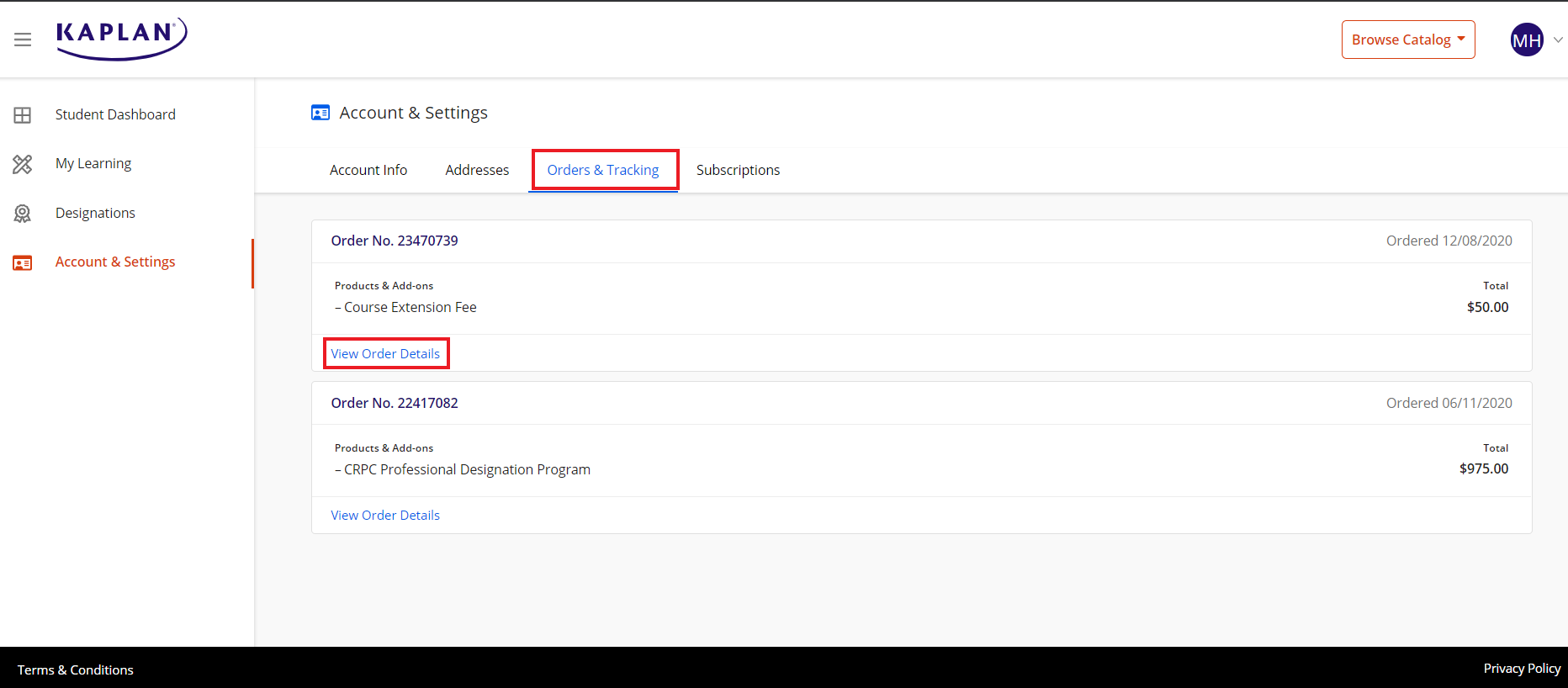View Order Details for order 22417082

(385, 516)
